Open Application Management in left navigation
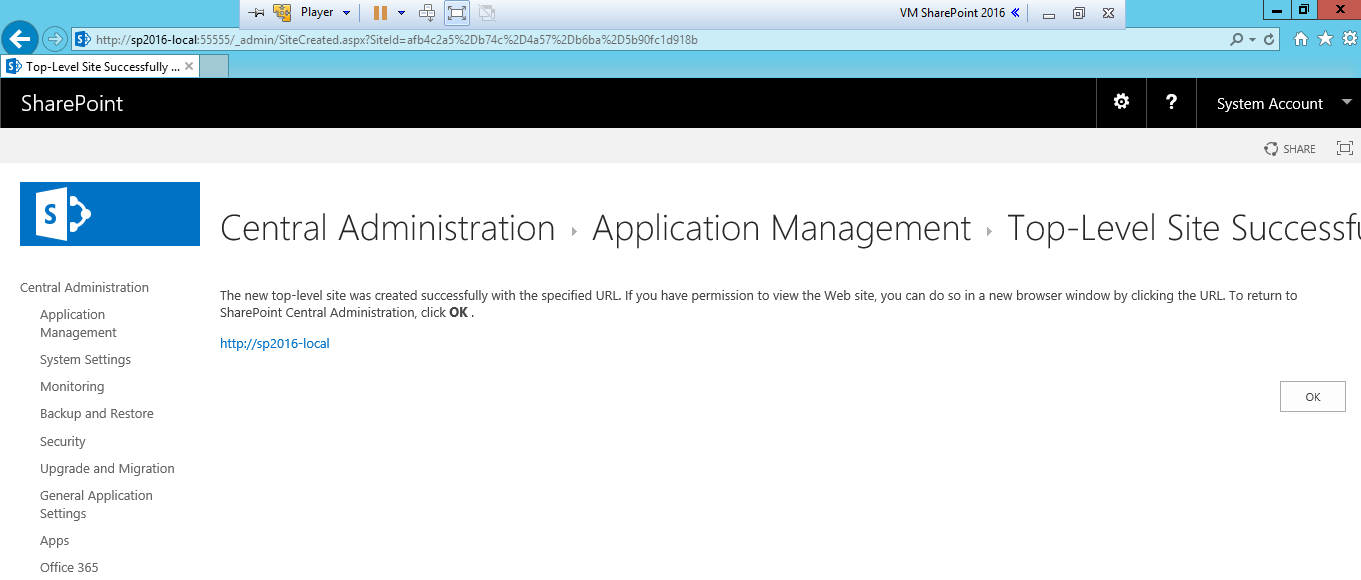 point(78,323)
